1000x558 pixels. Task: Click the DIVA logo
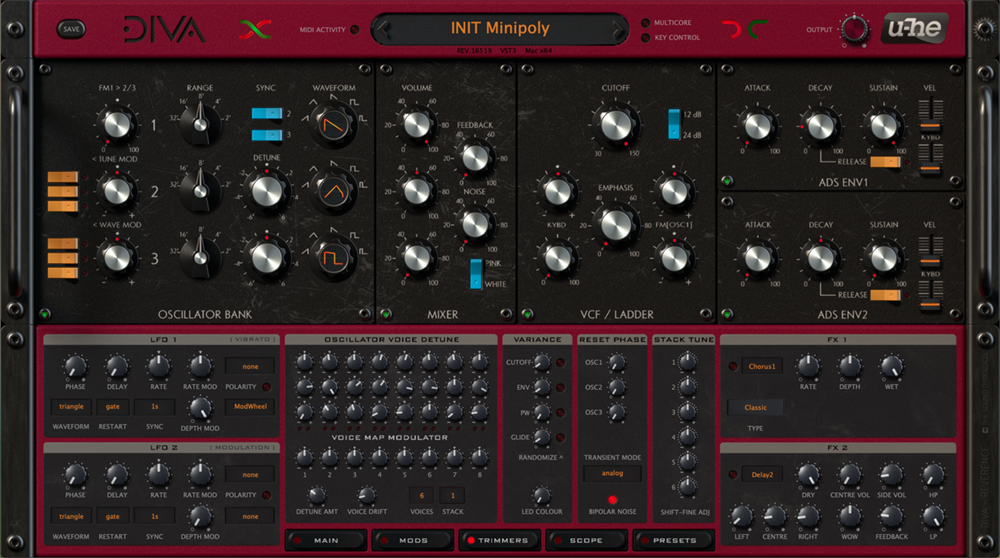pyautogui.click(x=165, y=29)
